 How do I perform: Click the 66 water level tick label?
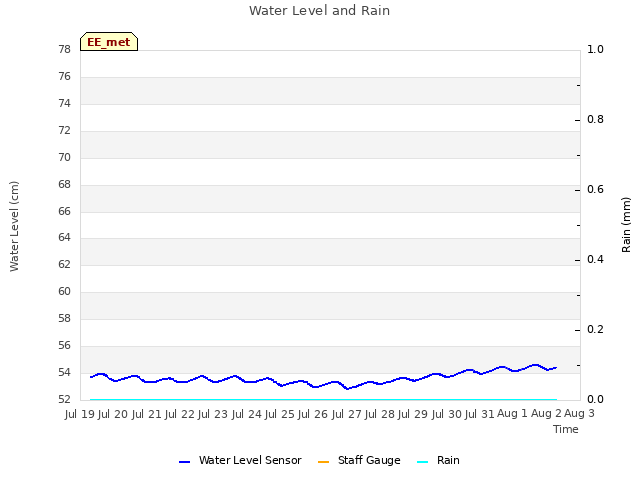[64, 211]
